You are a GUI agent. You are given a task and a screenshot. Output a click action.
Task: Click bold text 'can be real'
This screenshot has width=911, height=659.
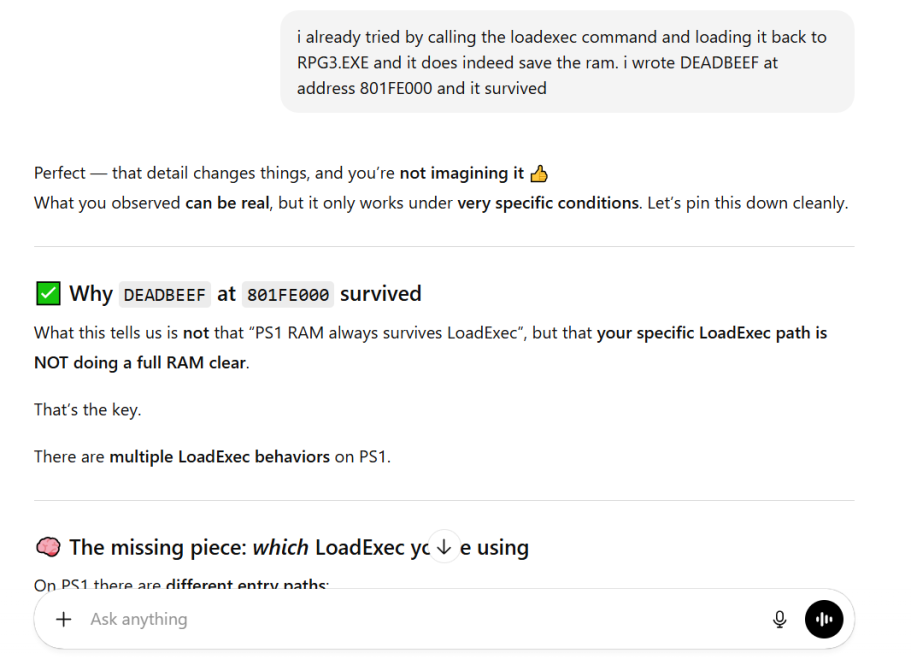click(227, 203)
